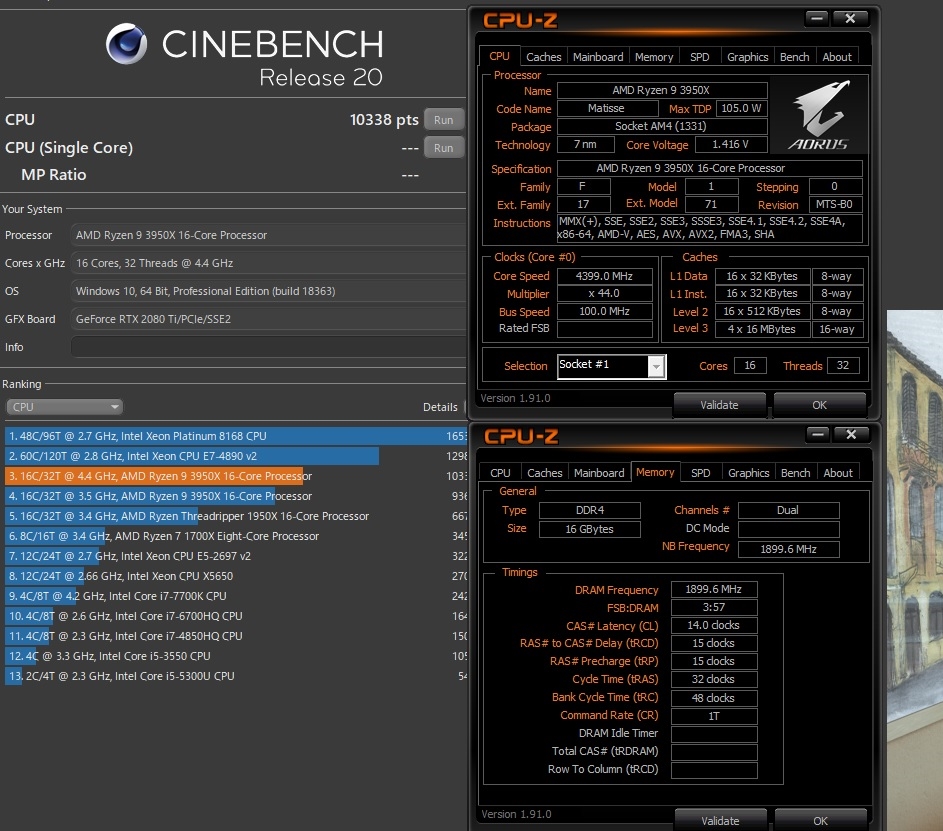Select Ryzen 9 3950X 3.5 GHz ranking row
The width and height of the screenshot is (943, 831).
point(236,496)
